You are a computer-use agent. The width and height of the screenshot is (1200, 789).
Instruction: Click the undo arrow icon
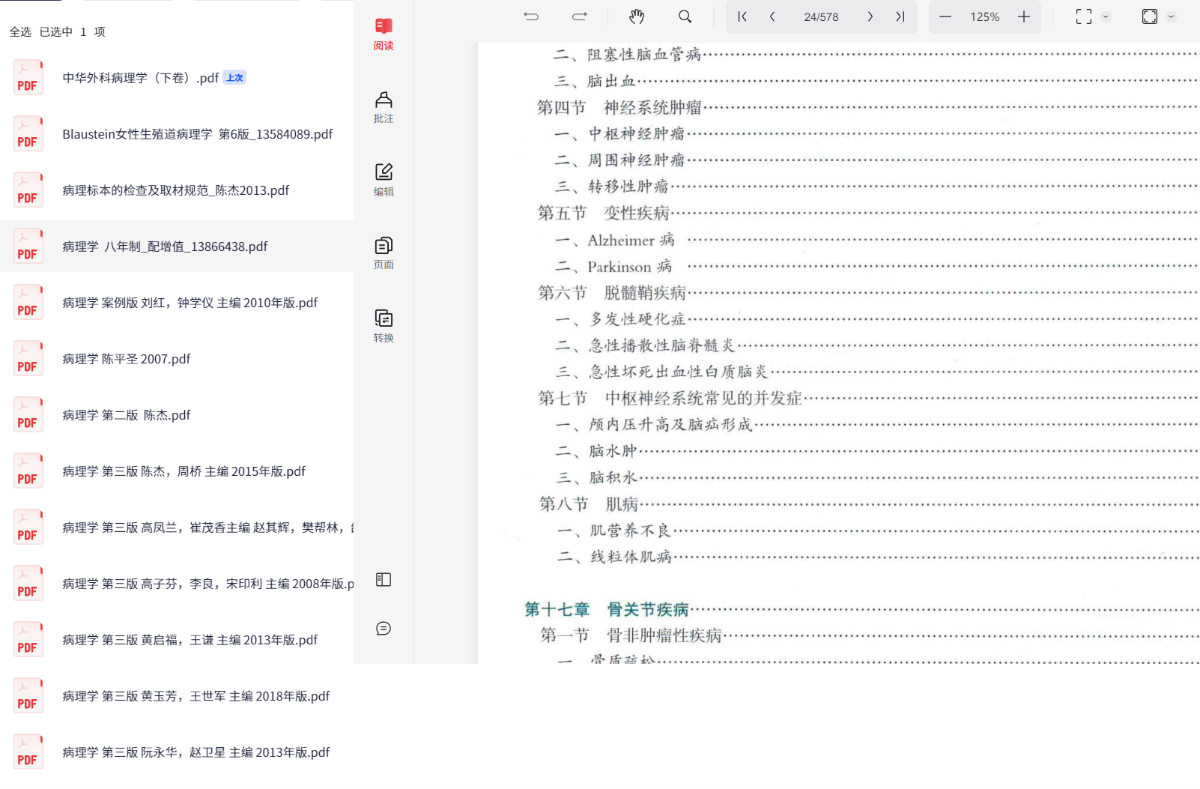coord(531,17)
